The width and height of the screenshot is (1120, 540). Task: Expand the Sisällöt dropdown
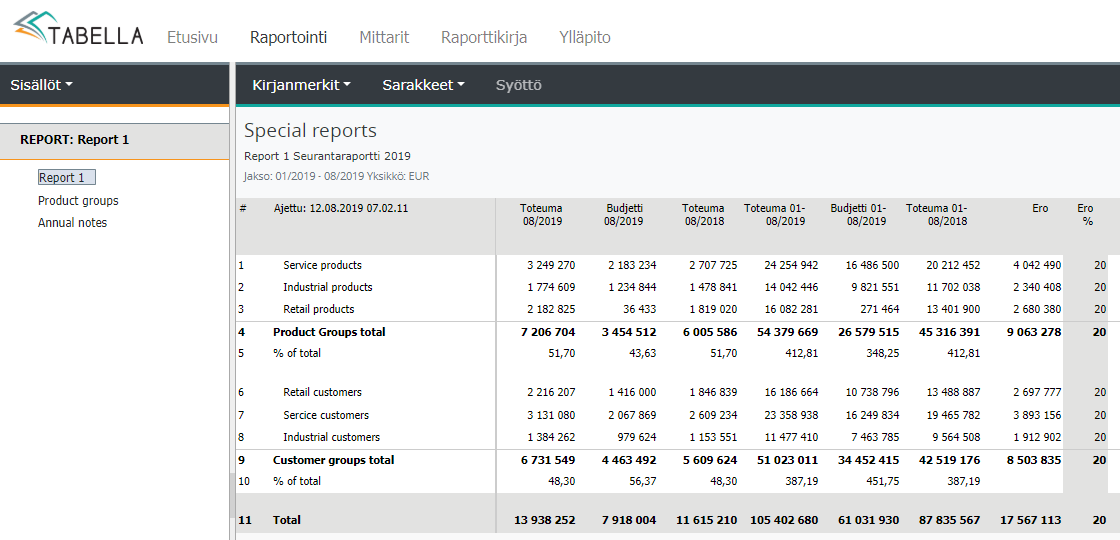tap(41, 85)
